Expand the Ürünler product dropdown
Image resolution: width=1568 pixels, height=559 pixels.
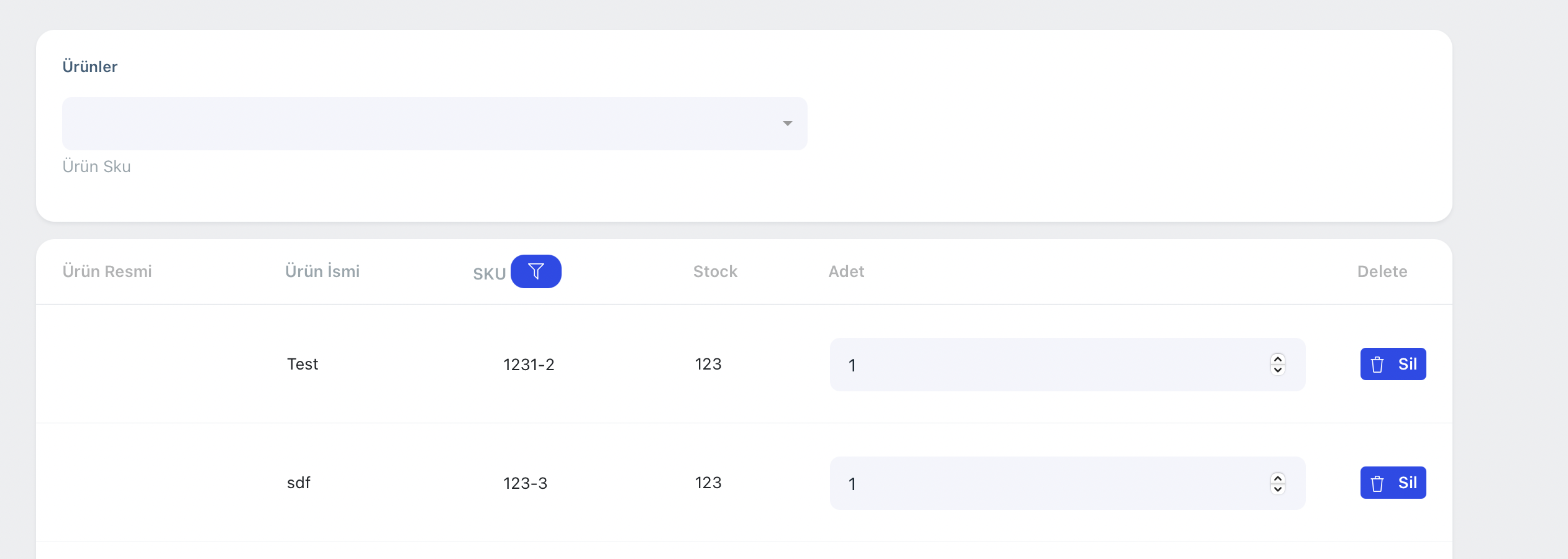434,123
